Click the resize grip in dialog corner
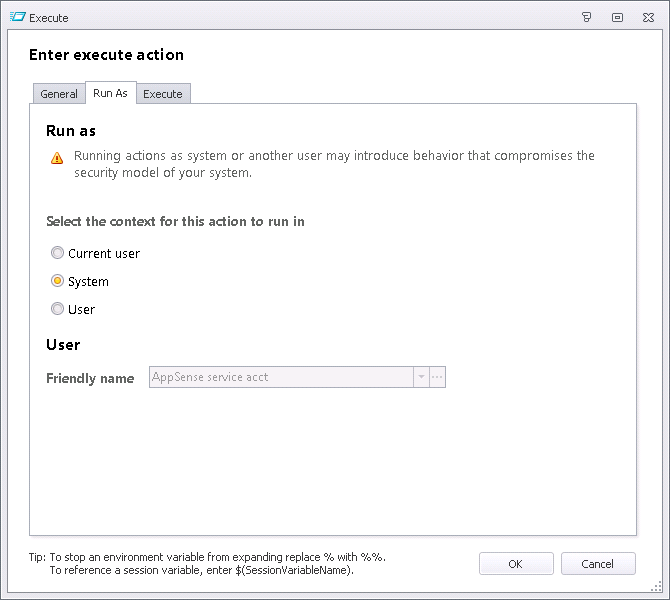This screenshot has width=670, height=600. coord(656,587)
